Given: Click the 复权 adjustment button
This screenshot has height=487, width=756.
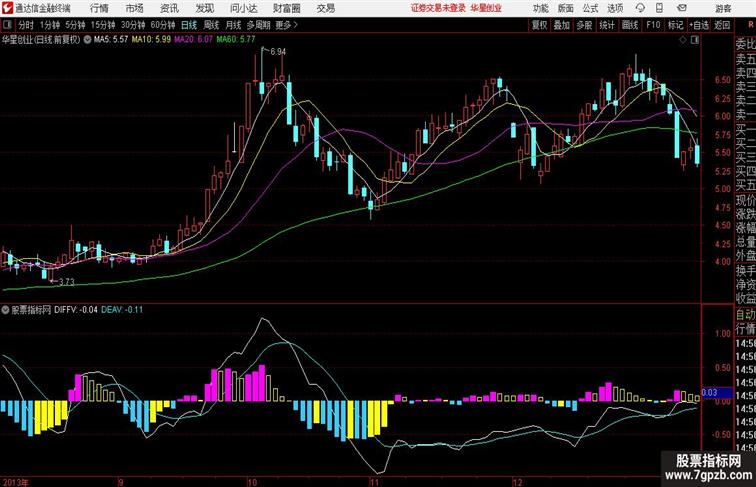Looking at the screenshot, I should 540,25.
